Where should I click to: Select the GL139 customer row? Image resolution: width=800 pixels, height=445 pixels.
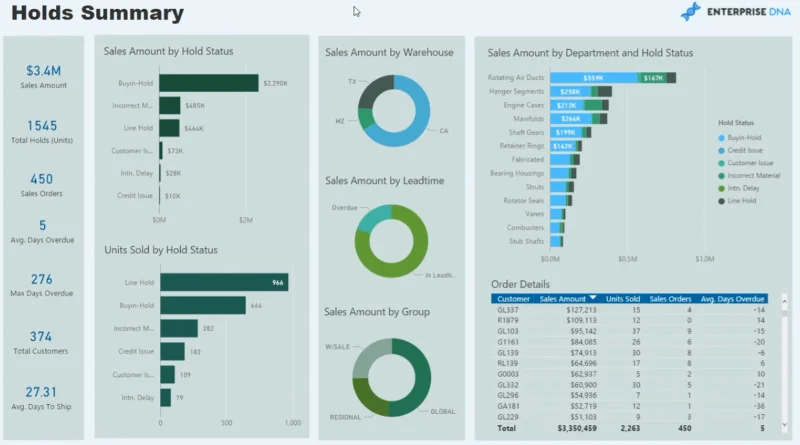click(x=630, y=353)
